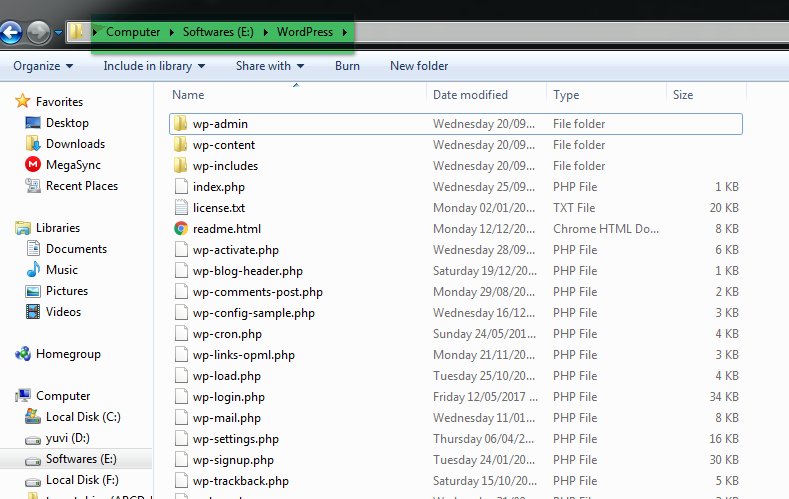
Task: Select the wp-admin folder icon
Action: (x=181, y=123)
